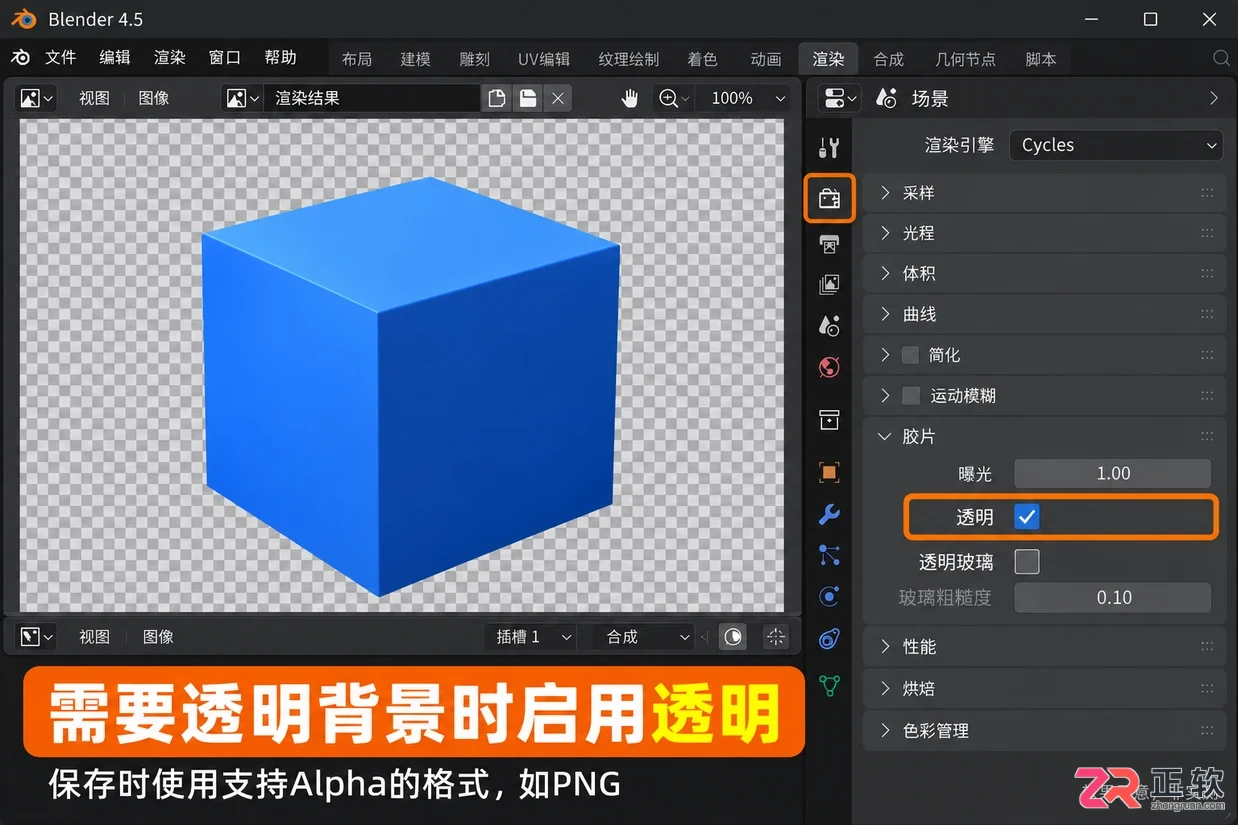Image resolution: width=1238 pixels, height=825 pixels.
Task: Open the Object properties orange square icon
Action: (829, 472)
